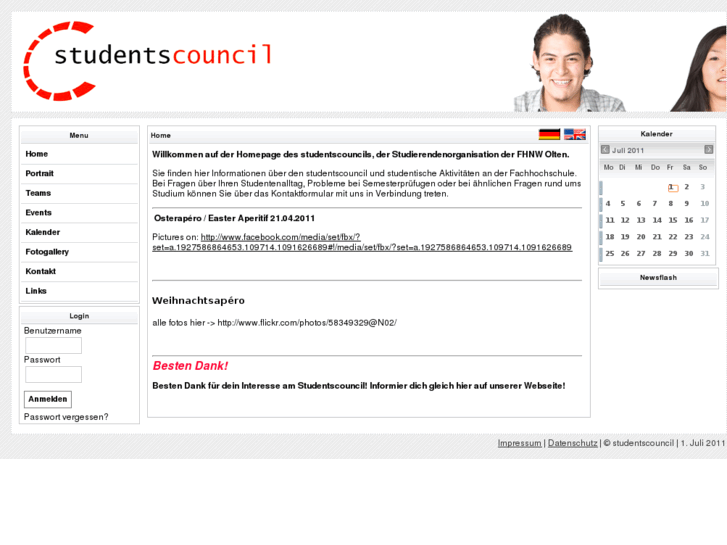
Task: Open the Facebook media pictures link
Action: tap(362, 242)
